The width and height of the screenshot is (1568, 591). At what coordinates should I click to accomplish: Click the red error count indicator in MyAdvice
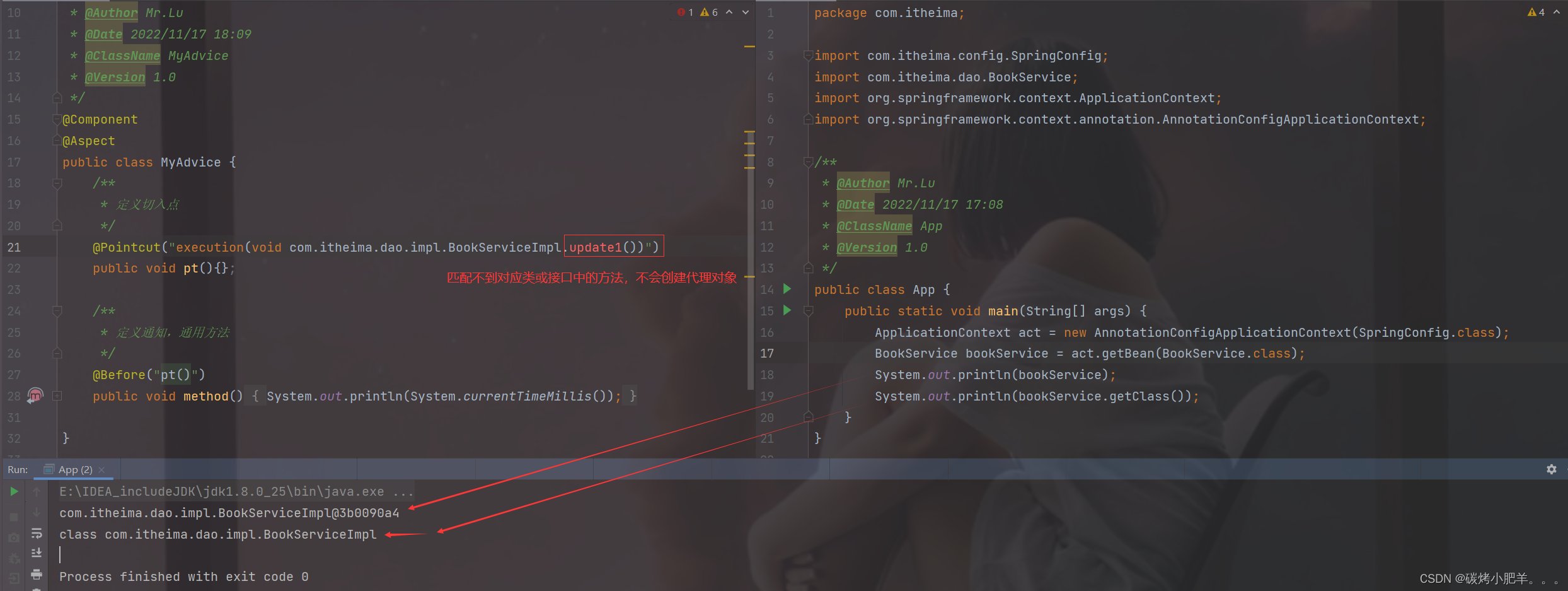[x=685, y=12]
